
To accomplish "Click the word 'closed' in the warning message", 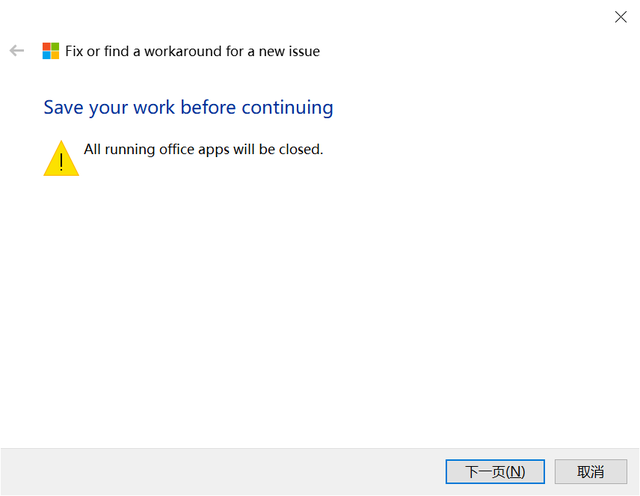I will 299,149.
